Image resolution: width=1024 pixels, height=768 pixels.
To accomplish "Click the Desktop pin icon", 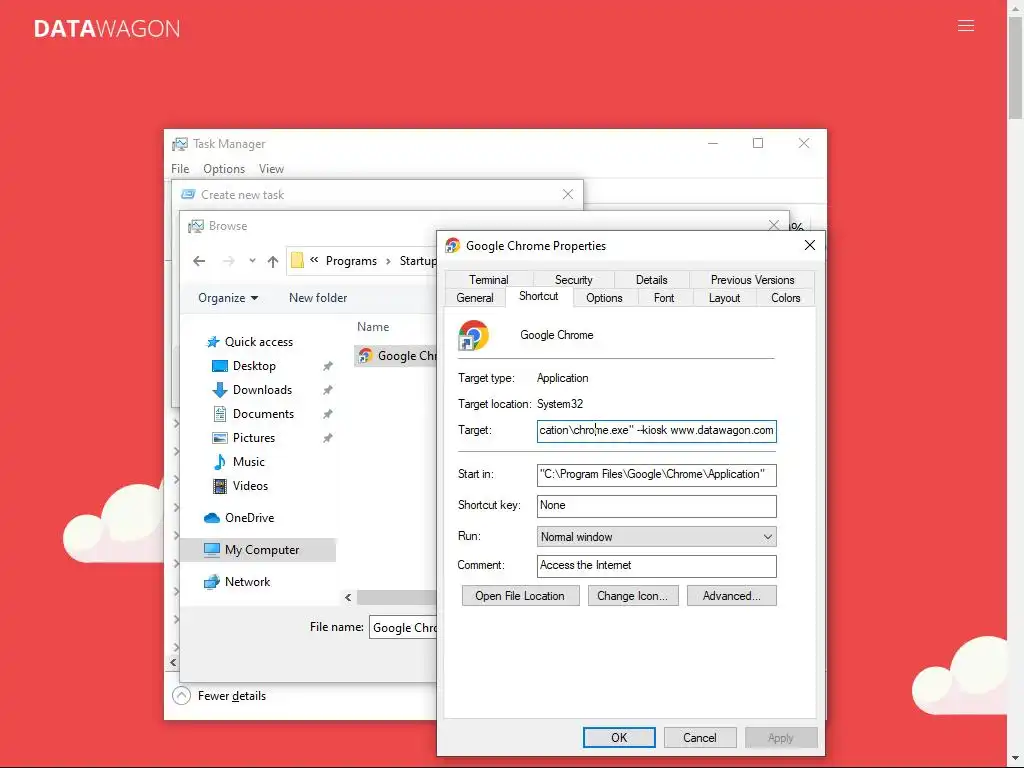I will click(328, 366).
